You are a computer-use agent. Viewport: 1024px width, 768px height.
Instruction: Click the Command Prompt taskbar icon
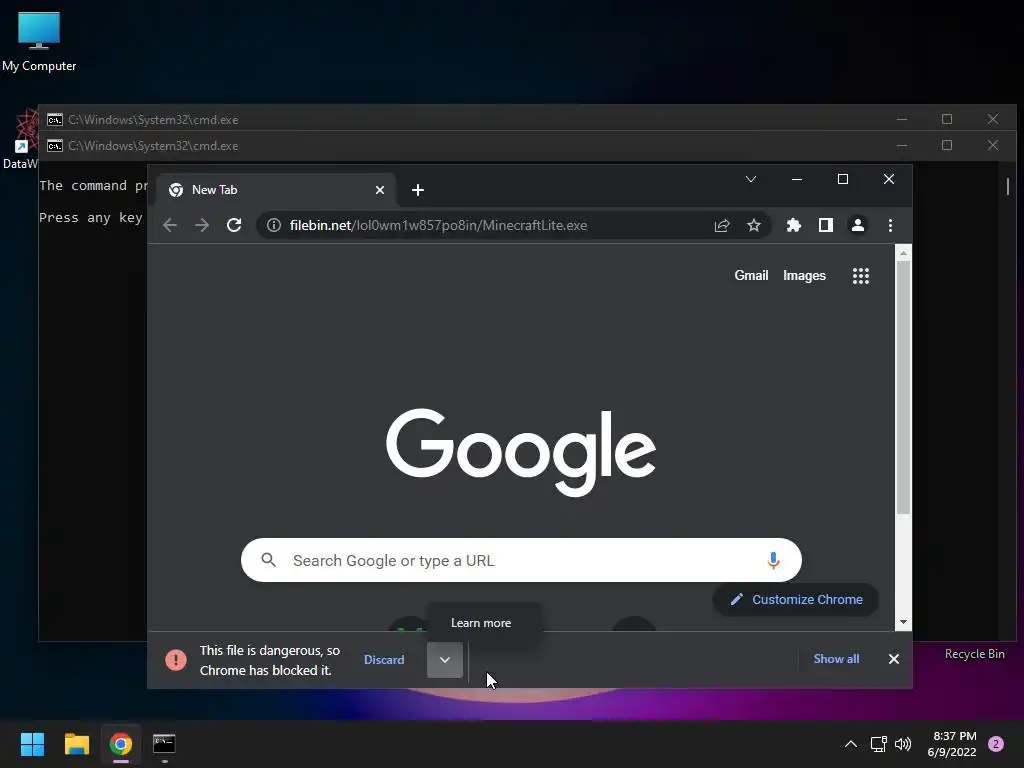pyautogui.click(x=164, y=744)
